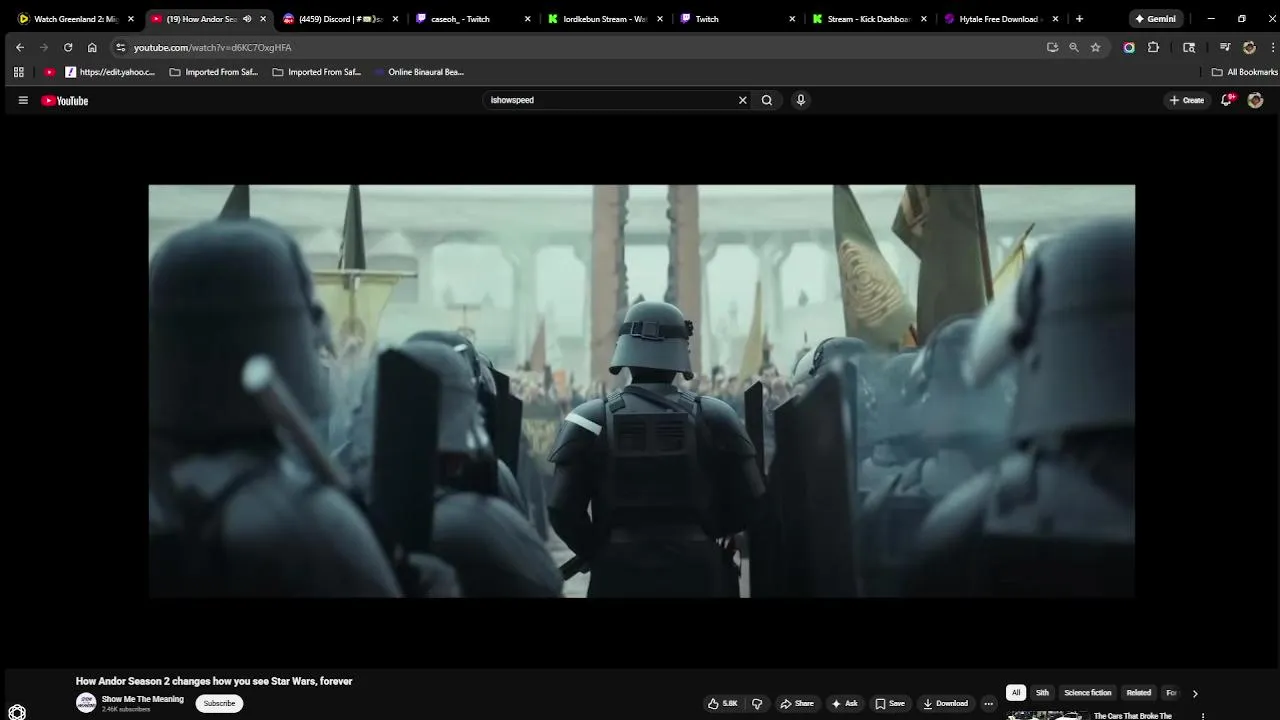This screenshot has width=1280, height=720.
Task: Click the YouTube Create button
Action: 1187,100
